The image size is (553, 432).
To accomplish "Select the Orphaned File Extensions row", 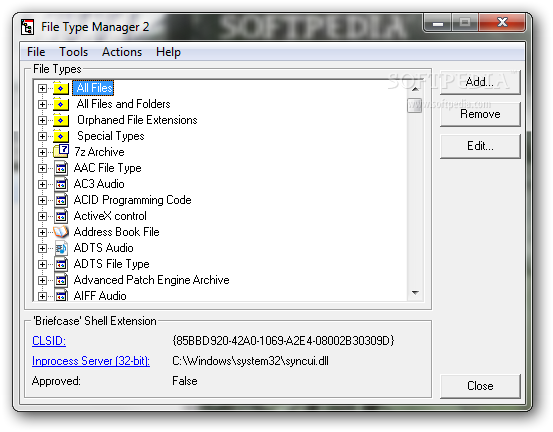I will click(137, 120).
